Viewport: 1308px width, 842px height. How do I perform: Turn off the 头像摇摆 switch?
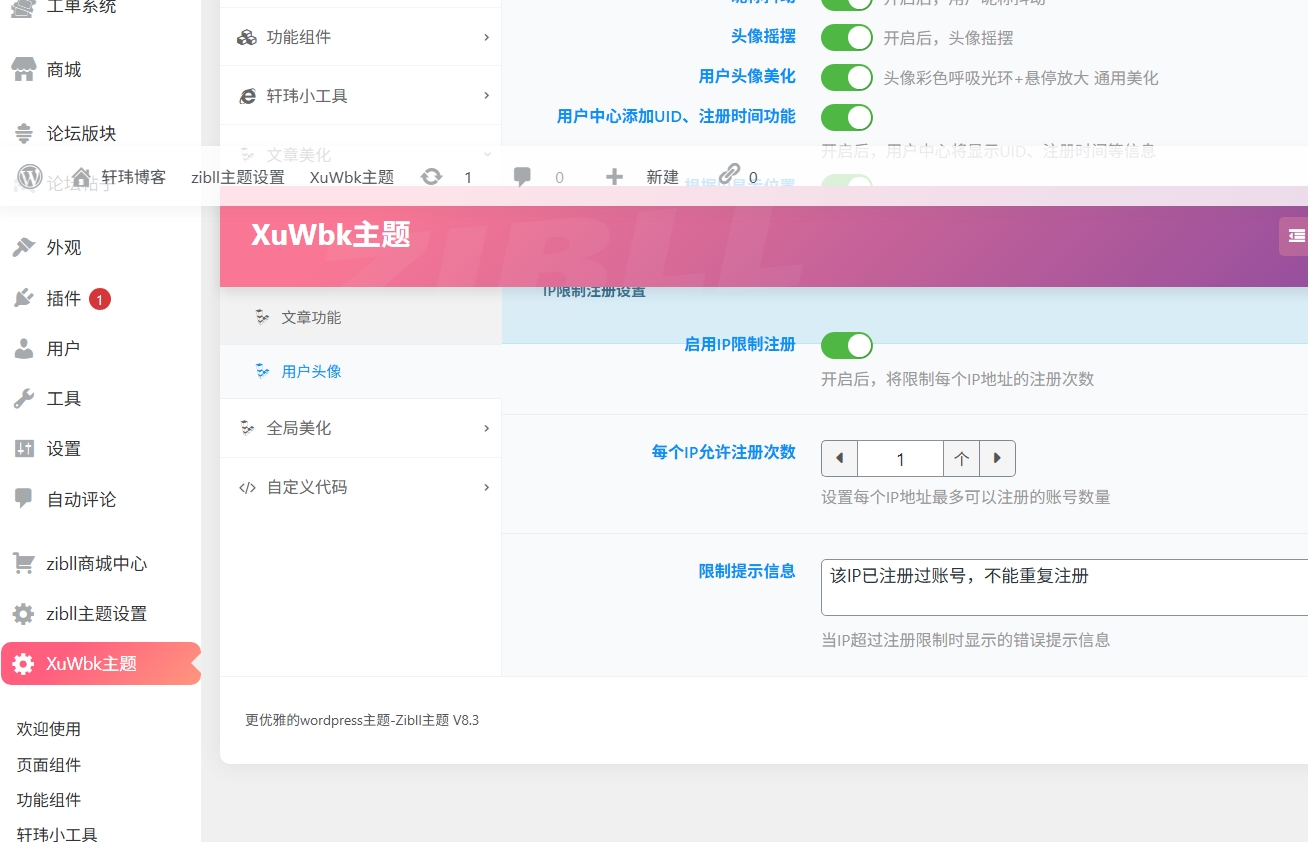coord(847,37)
